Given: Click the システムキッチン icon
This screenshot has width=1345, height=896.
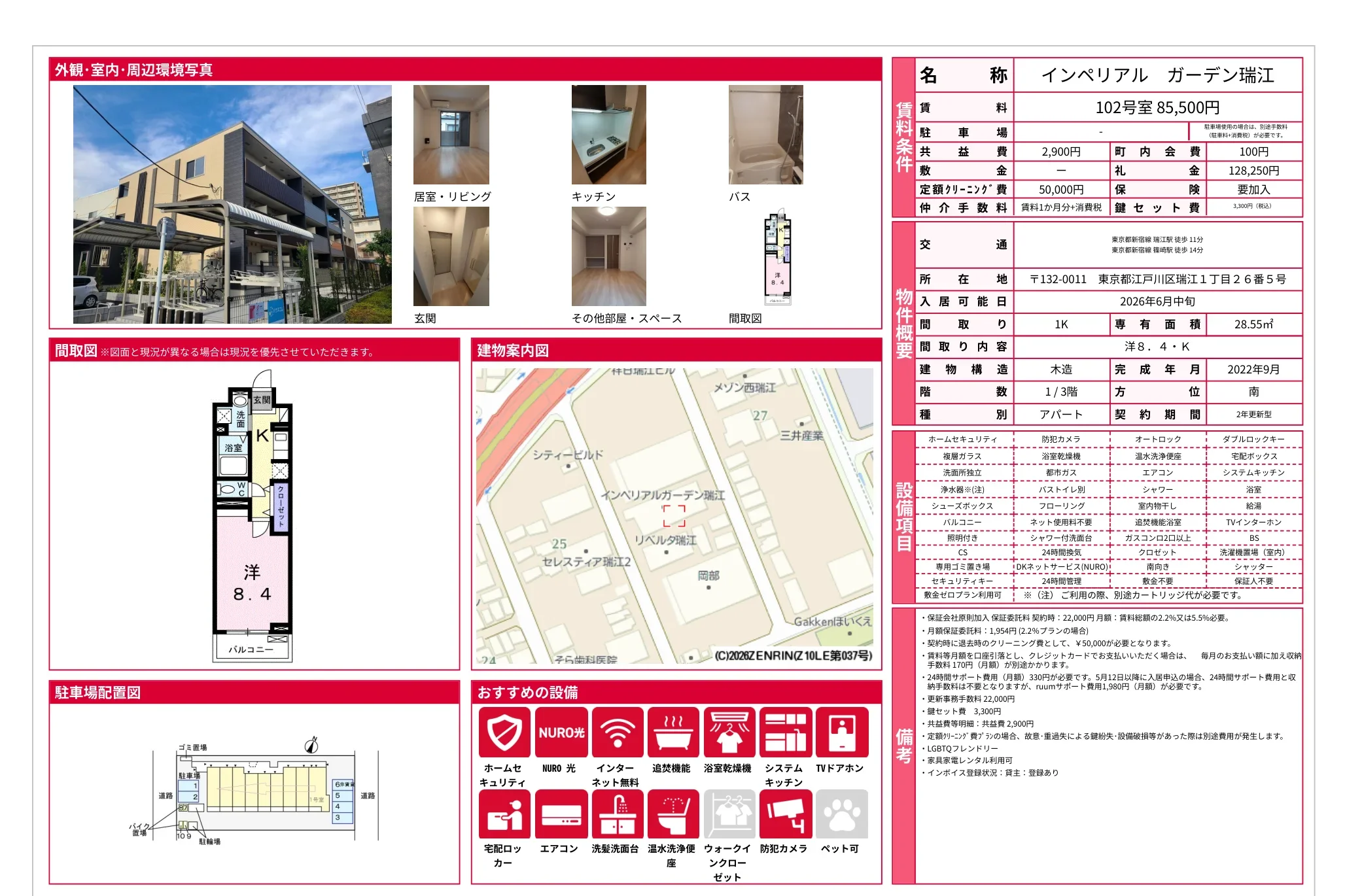Looking at the screenshot, I should click(785, 732).
